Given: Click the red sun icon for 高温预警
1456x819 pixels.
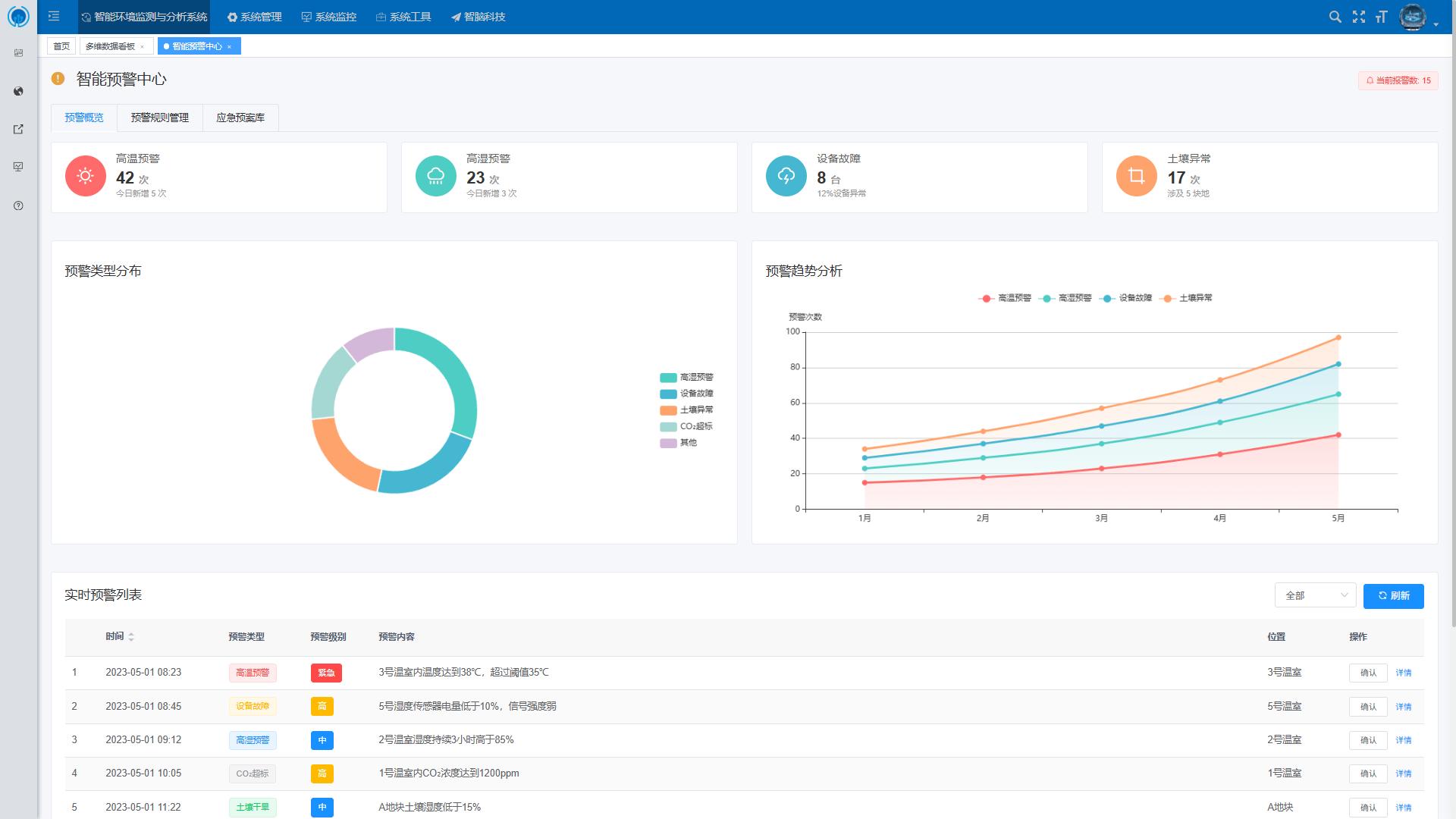Looking at the screenshot, I should (86, 176).
